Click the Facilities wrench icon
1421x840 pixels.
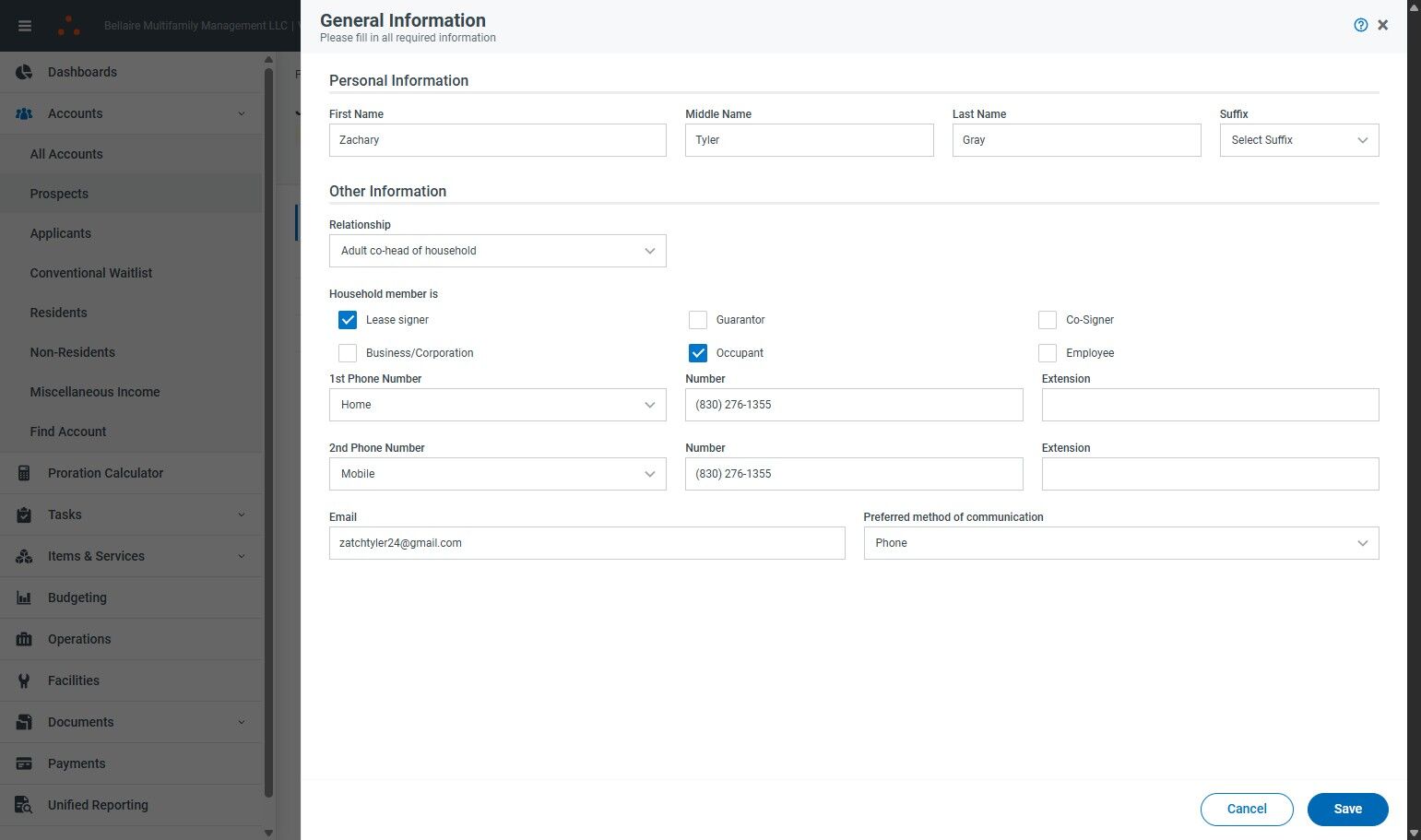click(x=25, y=680)
